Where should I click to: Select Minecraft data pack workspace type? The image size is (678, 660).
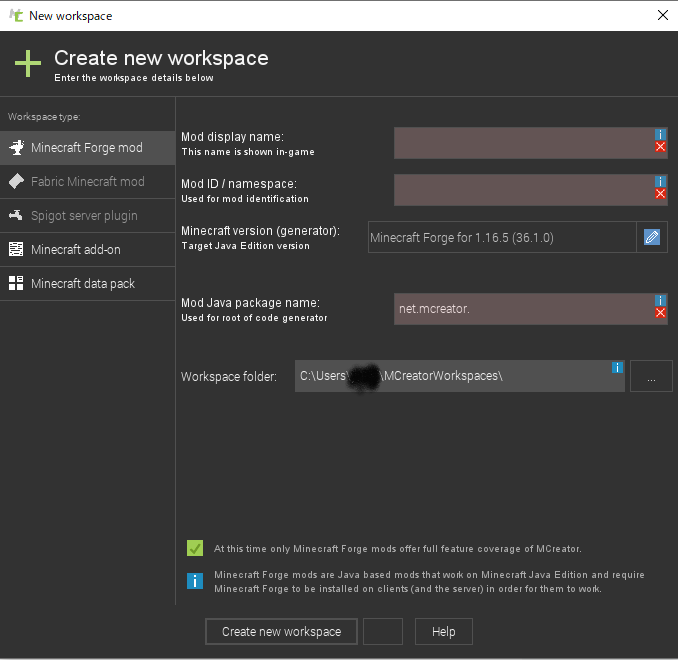tap(87, 284)
